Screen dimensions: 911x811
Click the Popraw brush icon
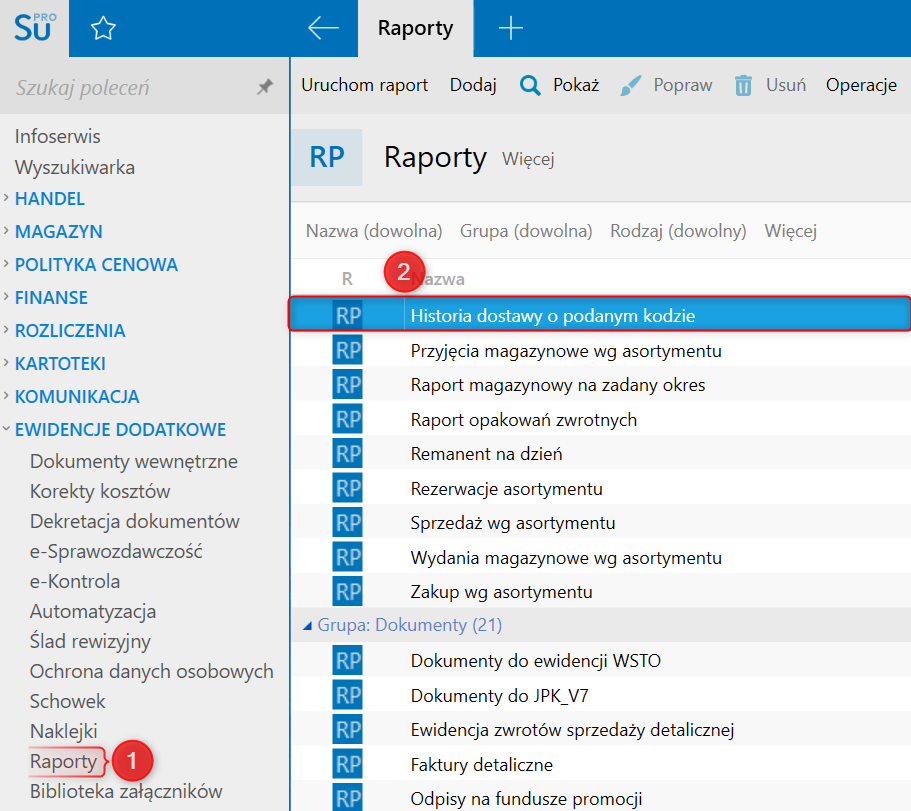click(x=631, y=86)
